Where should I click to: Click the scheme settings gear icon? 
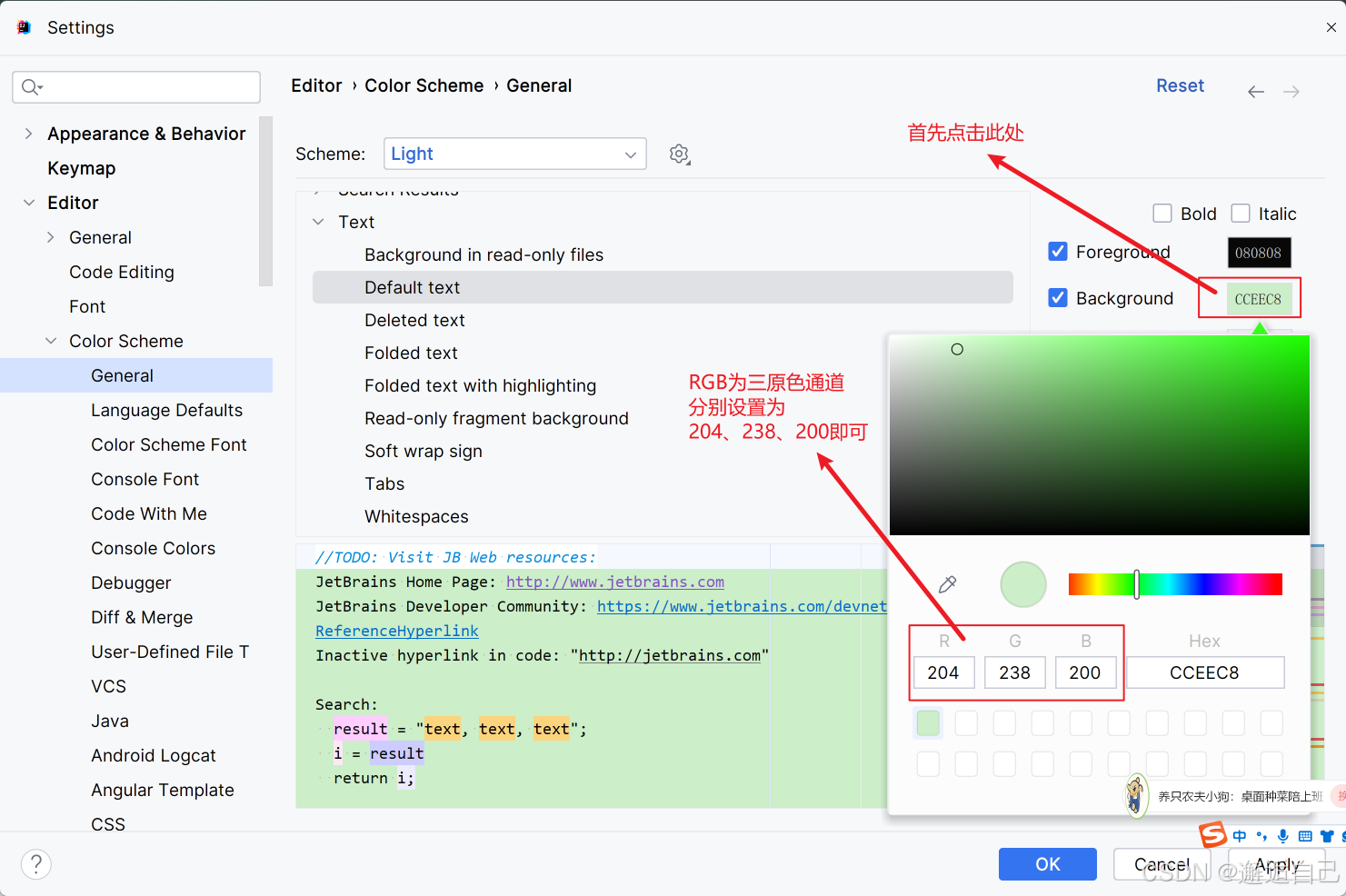click(x=679, y=154)
